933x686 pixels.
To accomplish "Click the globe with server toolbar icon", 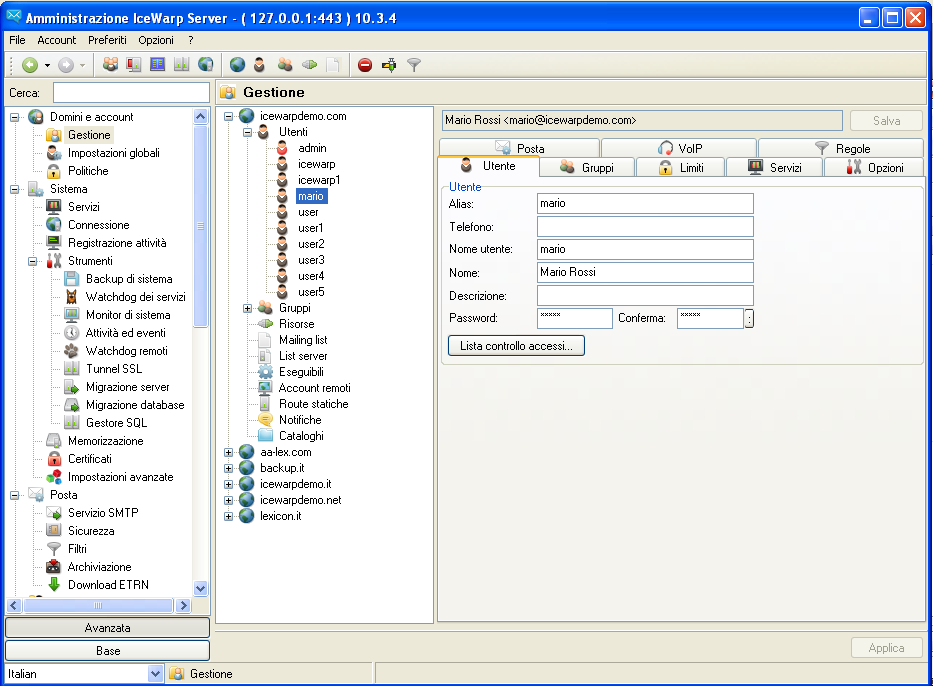I will (205, 64).
